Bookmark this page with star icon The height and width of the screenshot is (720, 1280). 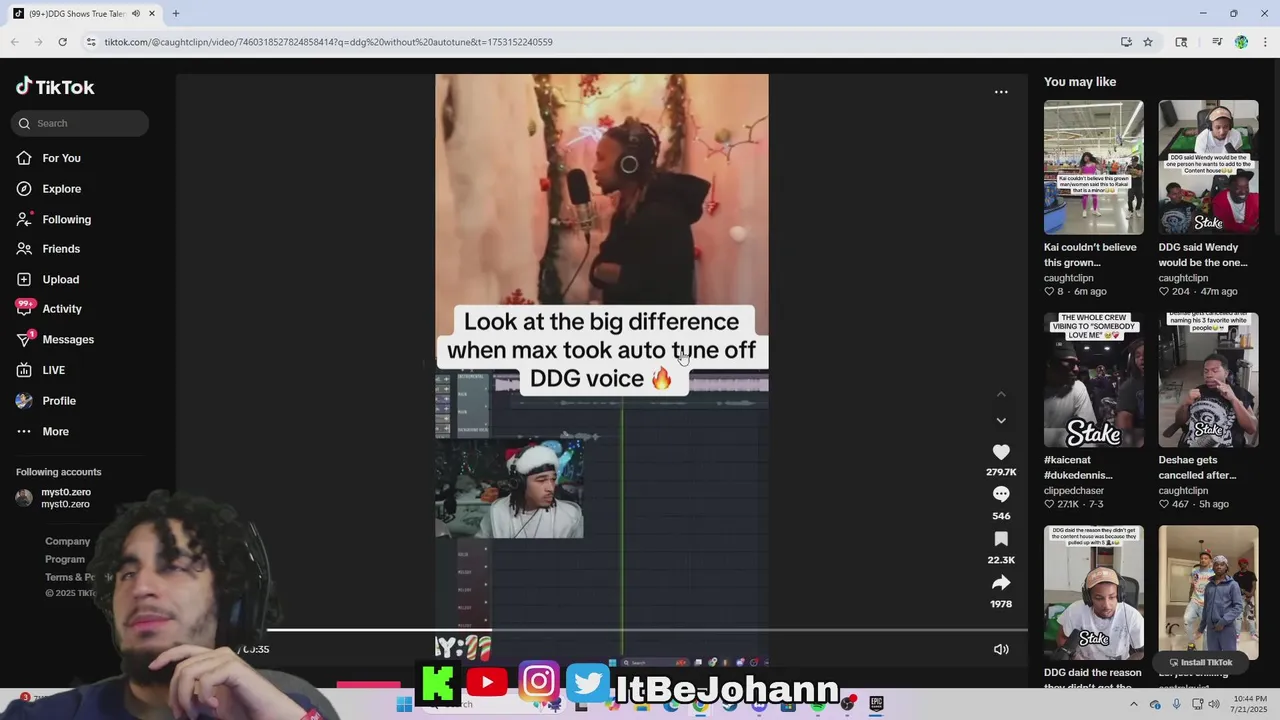coord(1148,42)
